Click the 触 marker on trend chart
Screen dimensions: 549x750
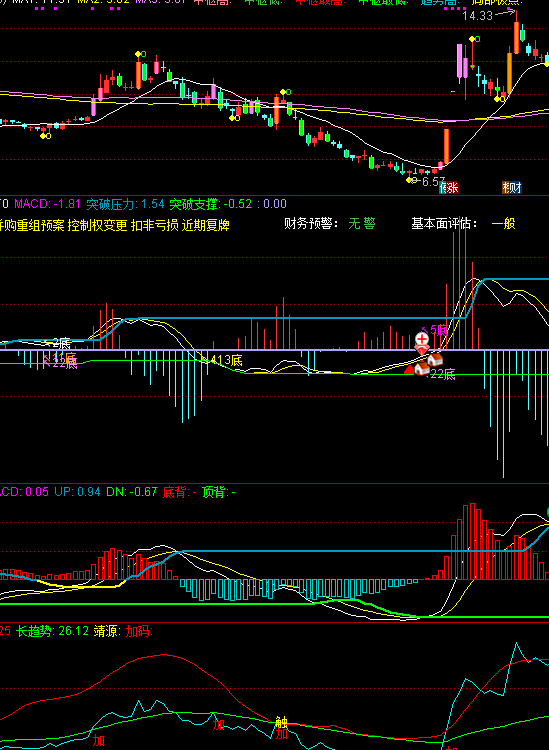coord(282,723)
